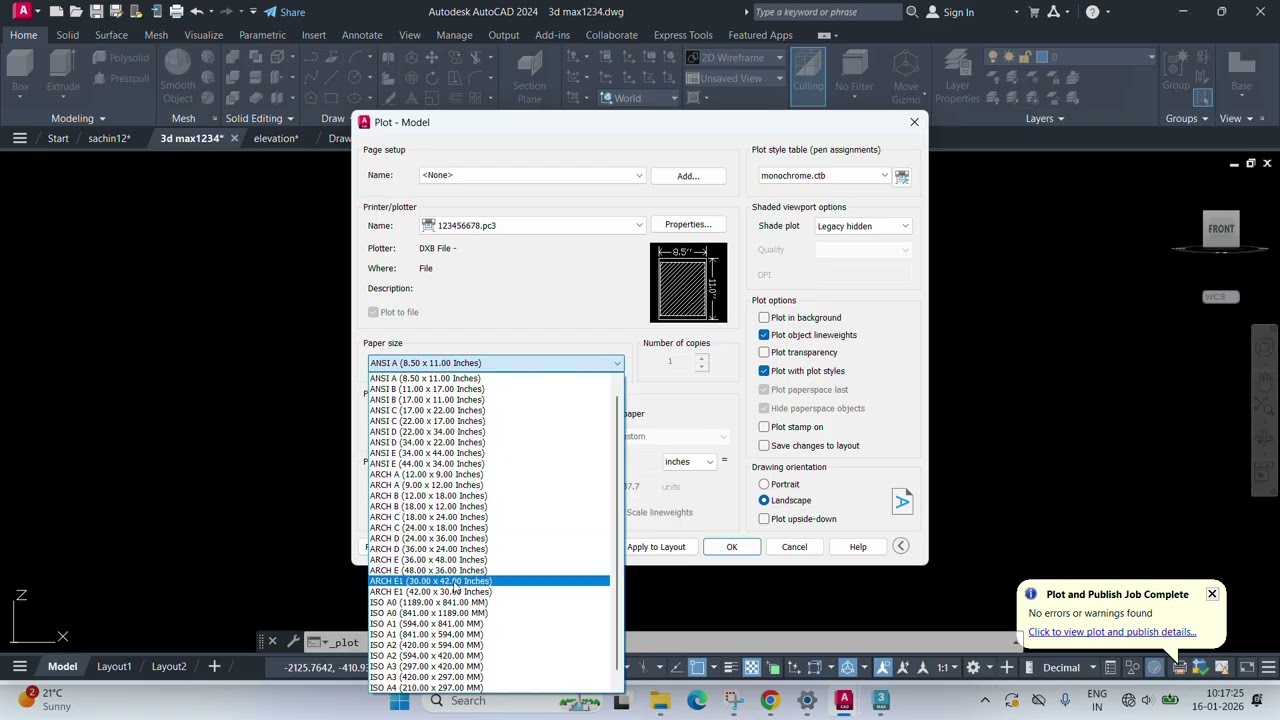Click the AutoCAD Help question mark icon
This screenshot has height=720, width=1280.
[1092, 12]
